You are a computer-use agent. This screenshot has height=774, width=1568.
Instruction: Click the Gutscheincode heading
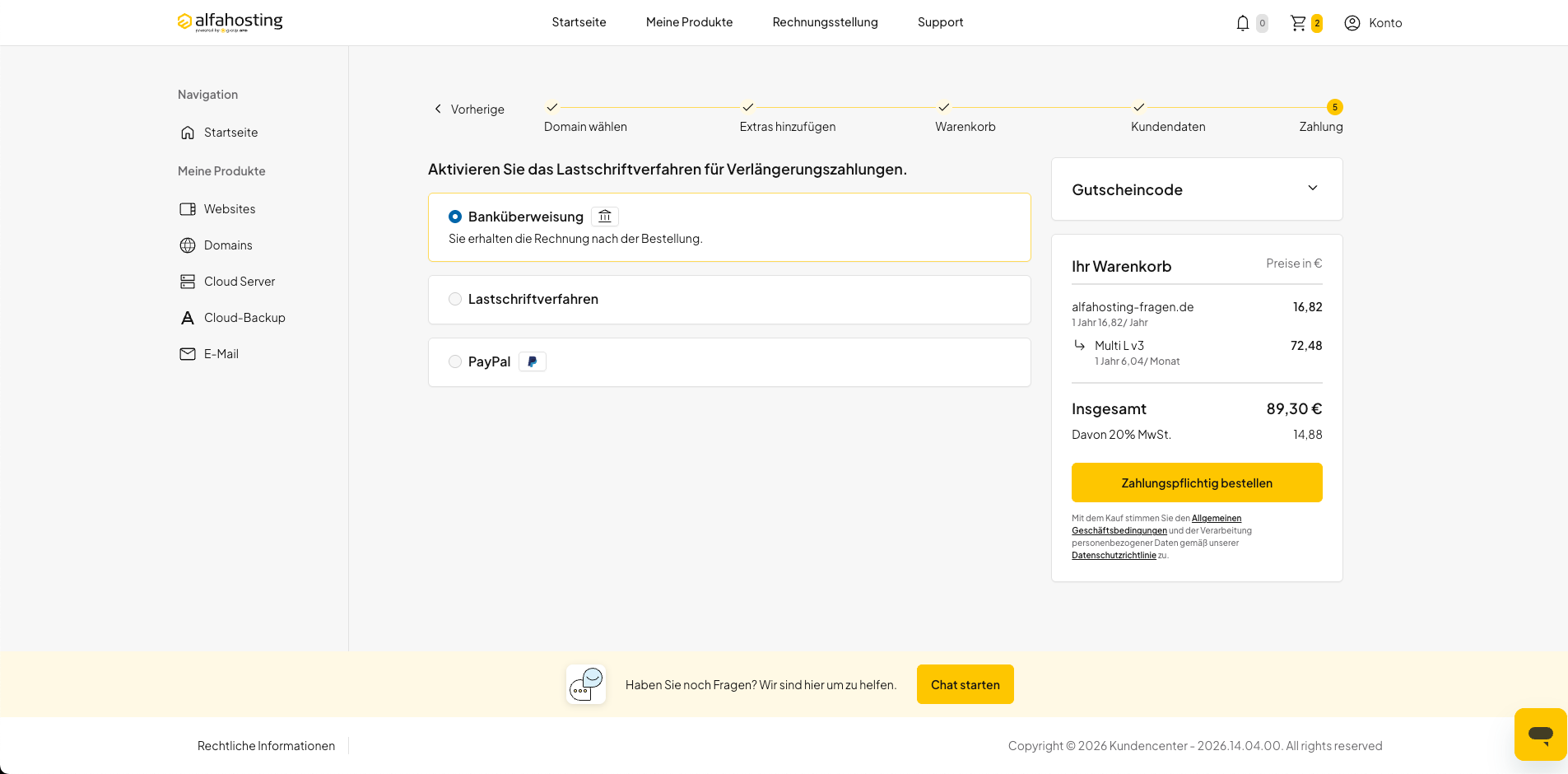(1127, 189)
